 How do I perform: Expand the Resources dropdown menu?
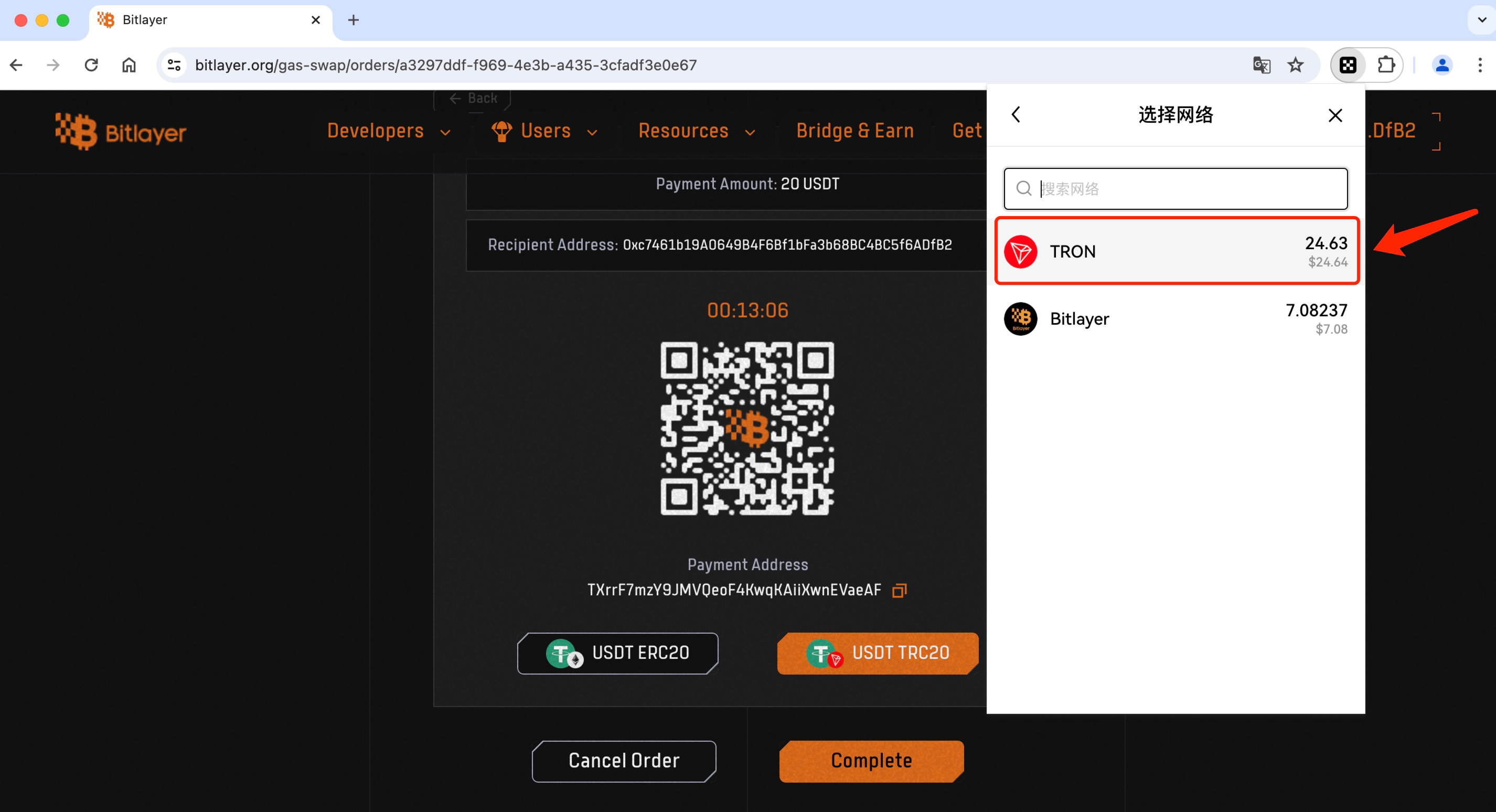(696, 131)
